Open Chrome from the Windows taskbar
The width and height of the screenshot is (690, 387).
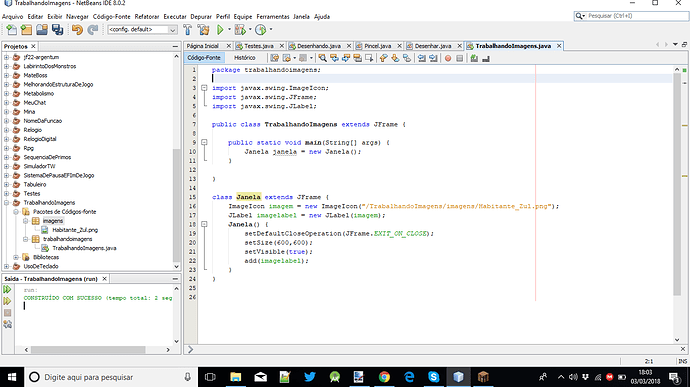click(384, 377)
